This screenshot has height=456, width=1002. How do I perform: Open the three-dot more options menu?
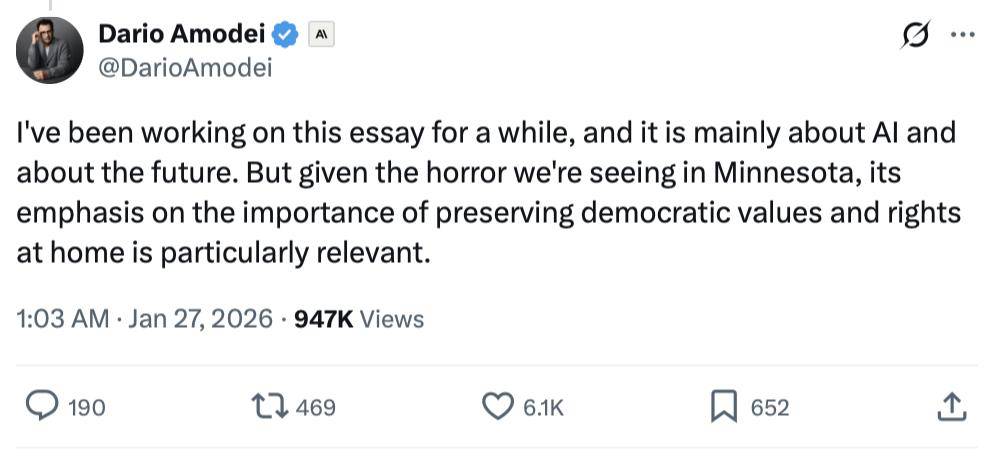[961, 35]
